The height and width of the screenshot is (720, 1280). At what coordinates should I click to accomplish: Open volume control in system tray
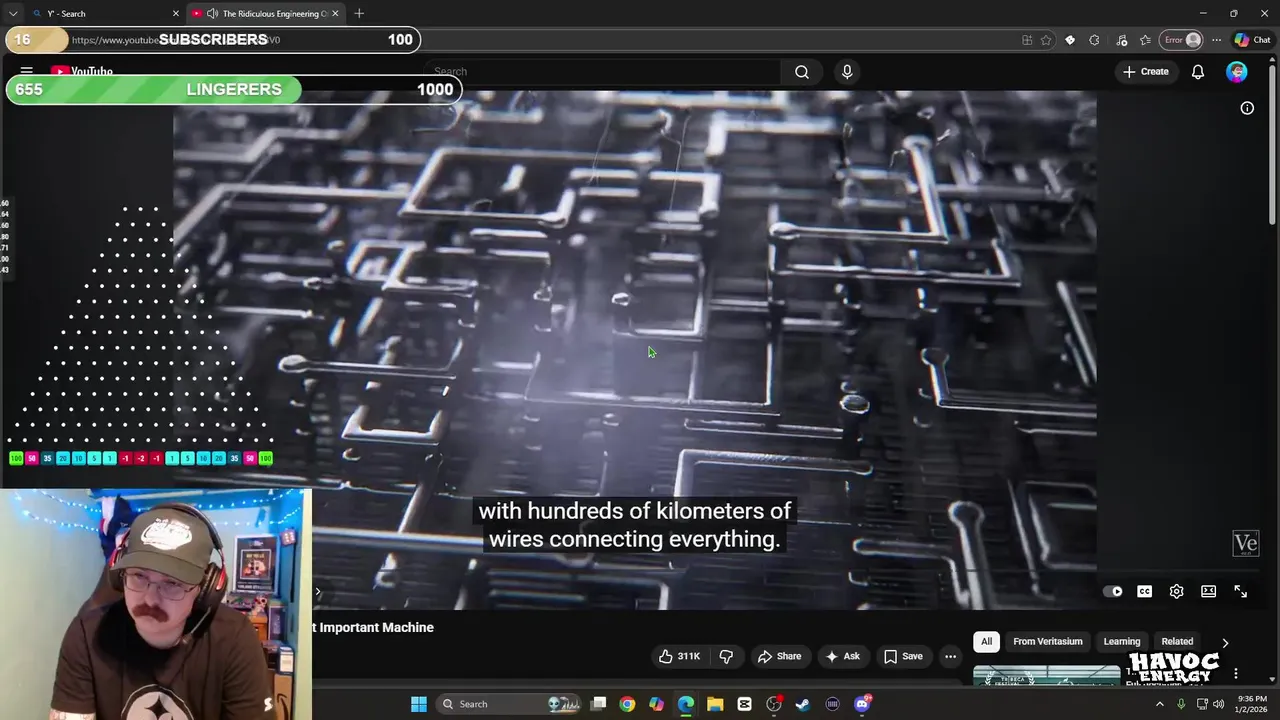[x=1219, y=704]
